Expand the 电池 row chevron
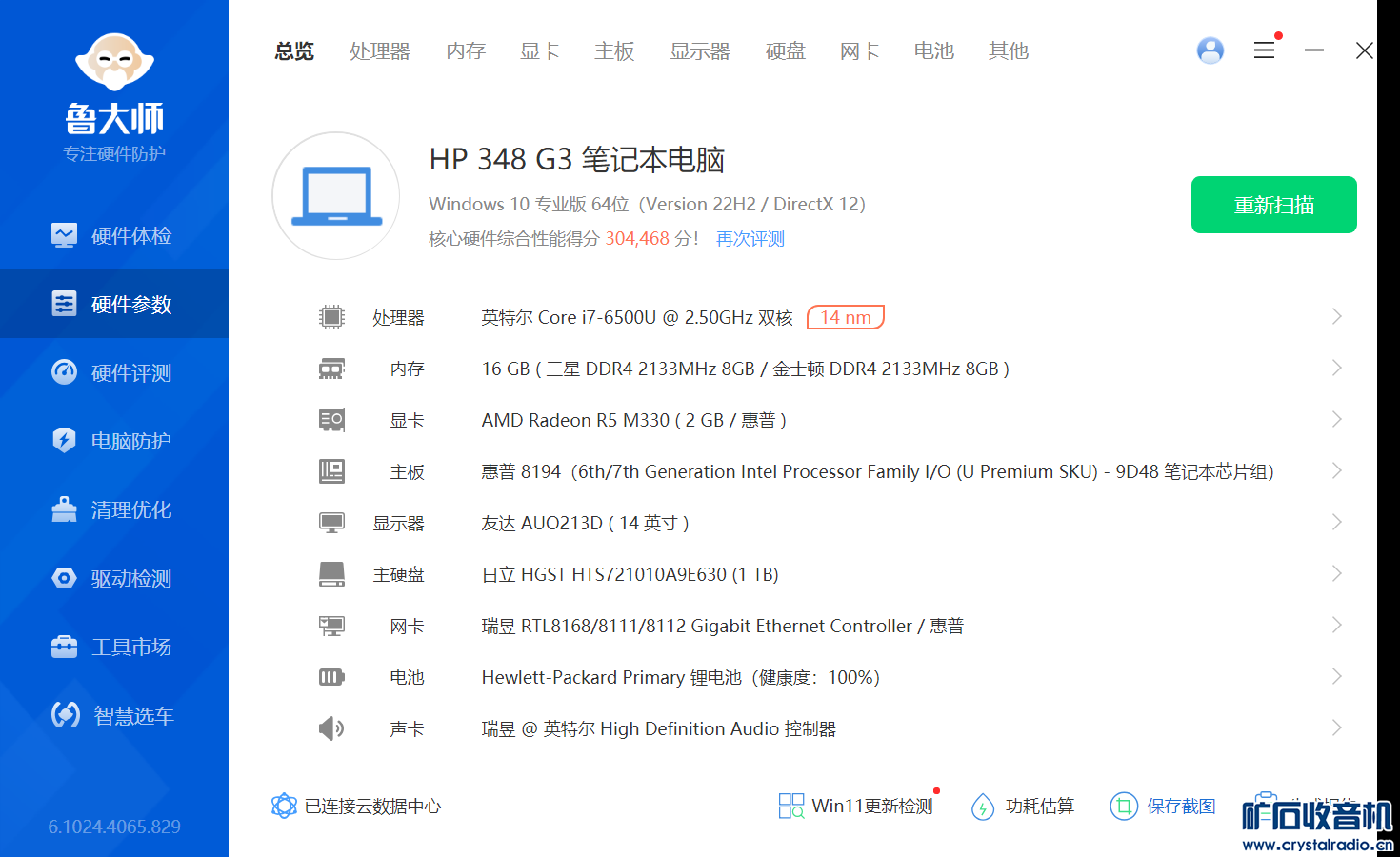 (1337, 676)
